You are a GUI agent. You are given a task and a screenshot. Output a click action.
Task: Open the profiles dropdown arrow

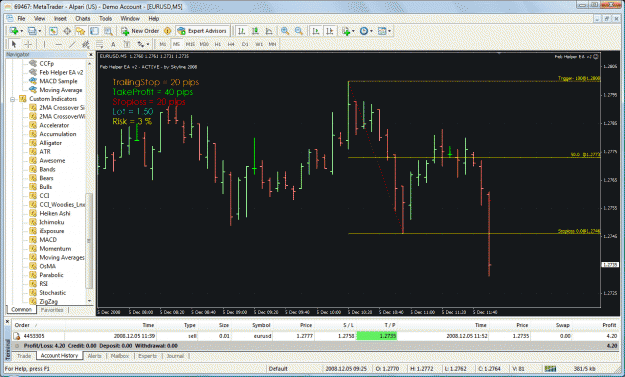coord(39,31)
